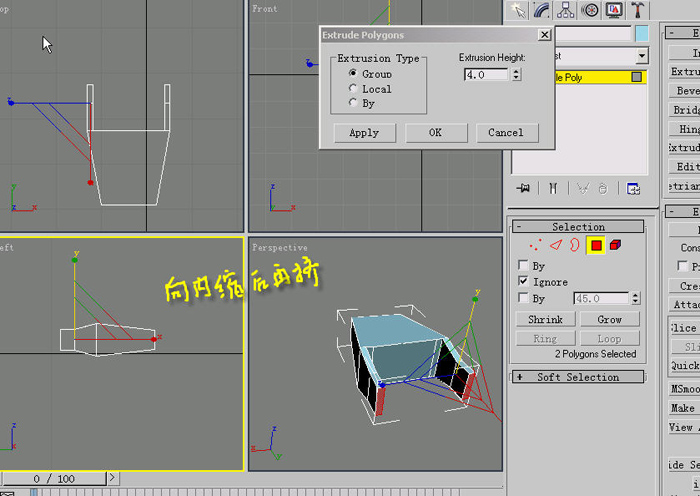This screenshot has height=496, width=700.
Task: Close the Extrude Polygons dialog
Action: [x=544, y=35]
